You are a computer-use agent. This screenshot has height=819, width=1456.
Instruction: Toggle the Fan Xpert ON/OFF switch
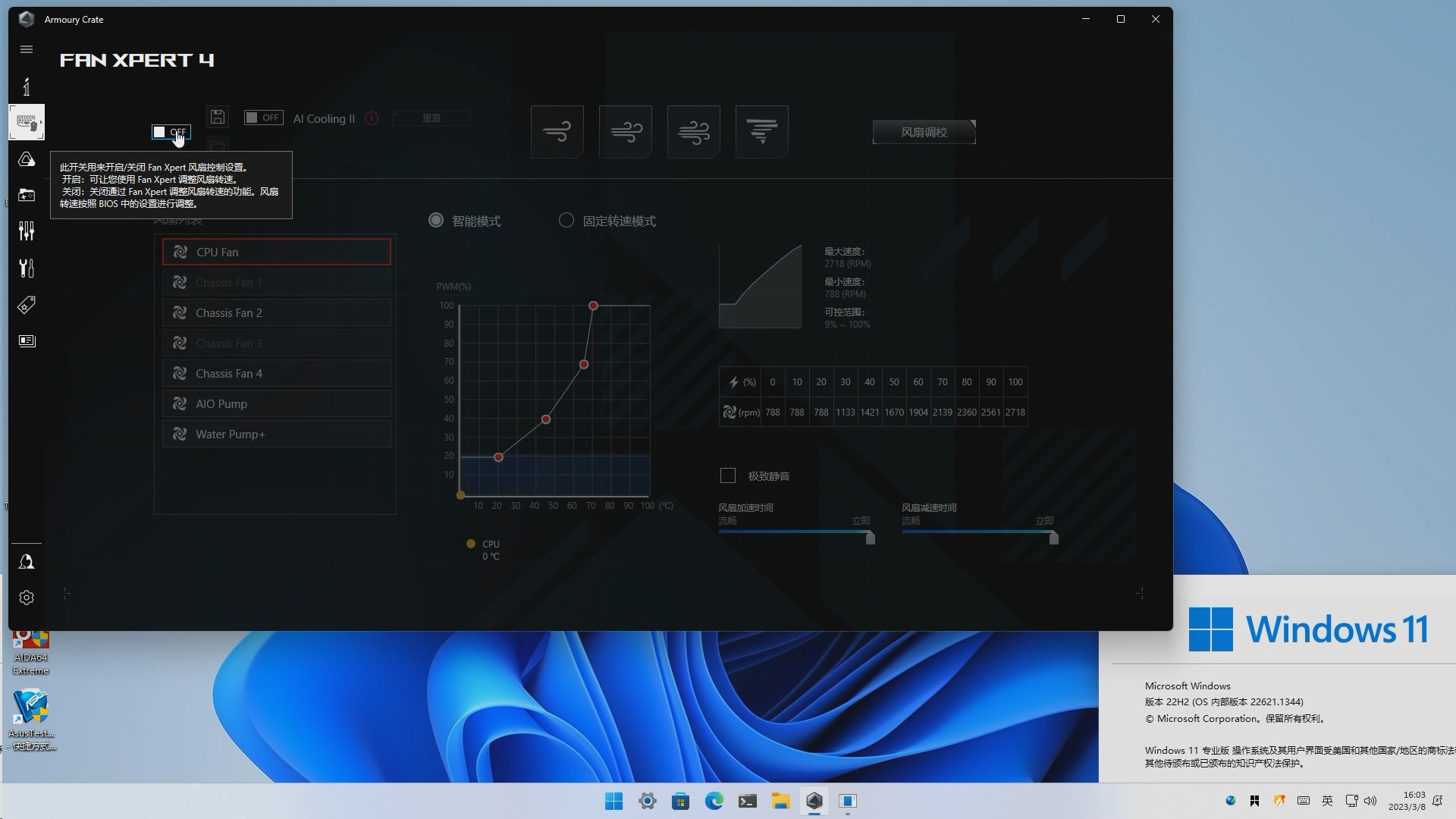(x=171, y=133)
